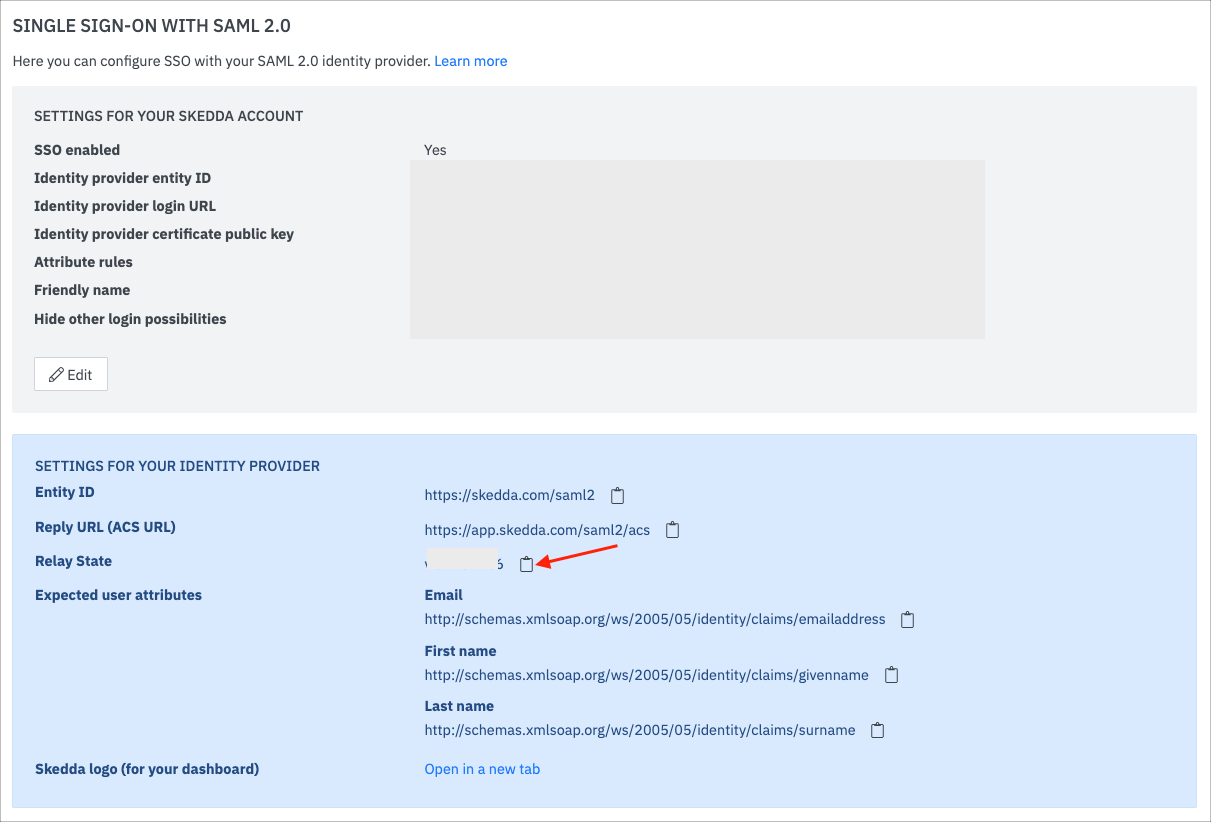Click the redacted Relay State value
Viewport: 1211px width, 822px height.
pyautogui.click(x=463, y=561)
